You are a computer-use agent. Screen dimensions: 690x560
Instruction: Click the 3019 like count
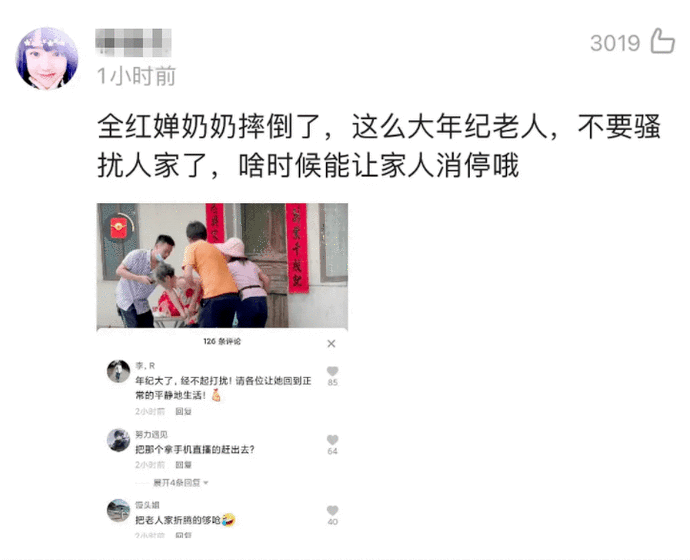615,43
